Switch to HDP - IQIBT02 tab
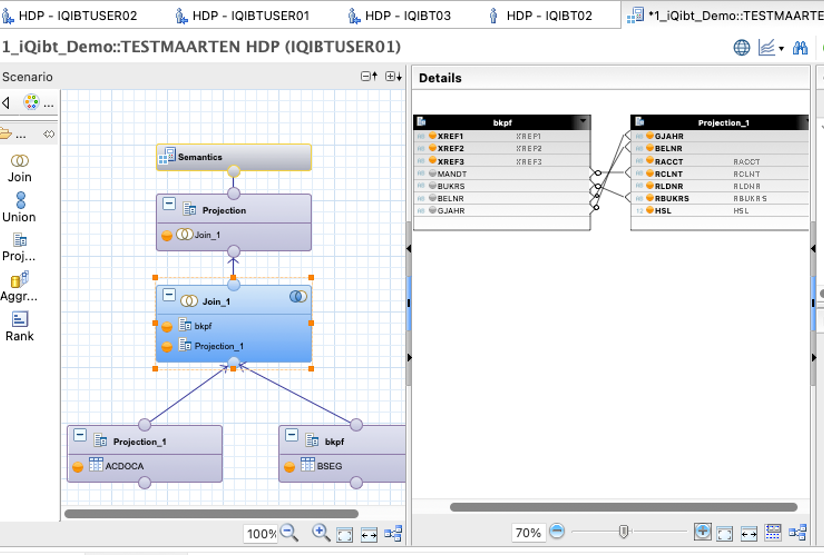Viewport: 824px width, 556px height. (x=540, y=16)
